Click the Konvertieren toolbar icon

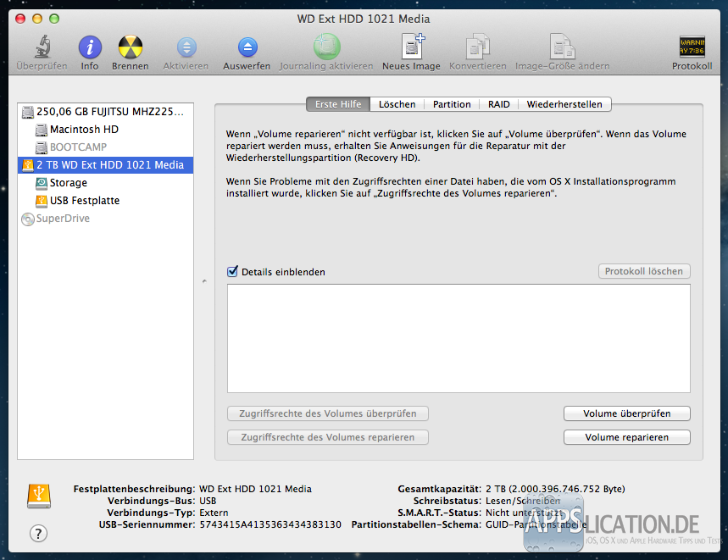pos(478,46)
